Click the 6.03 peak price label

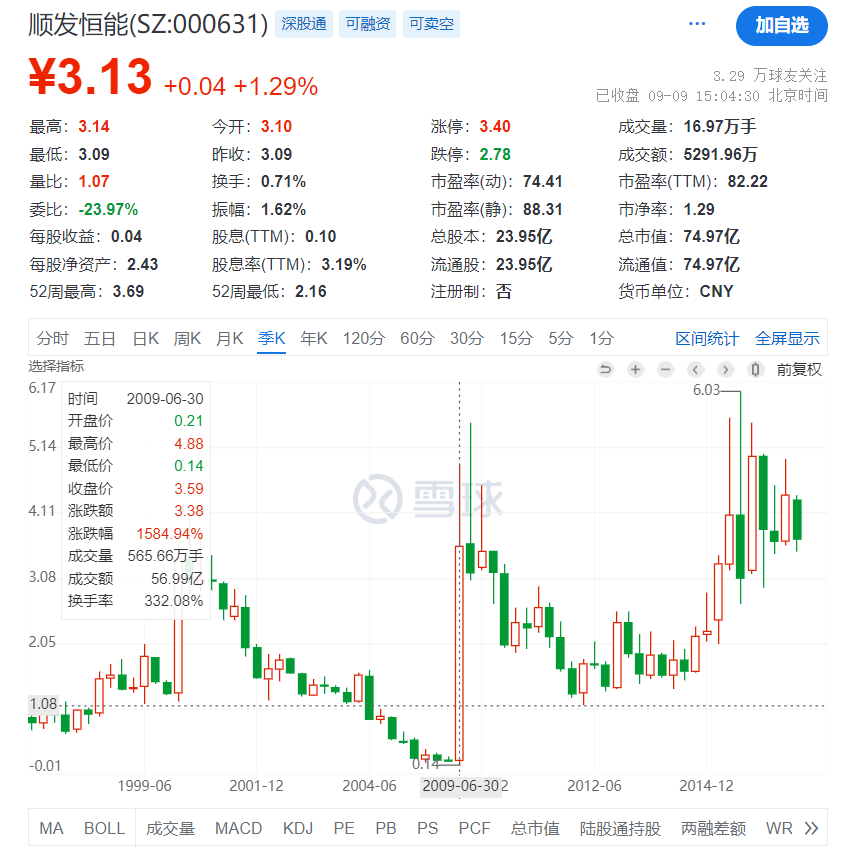point(706,389)
